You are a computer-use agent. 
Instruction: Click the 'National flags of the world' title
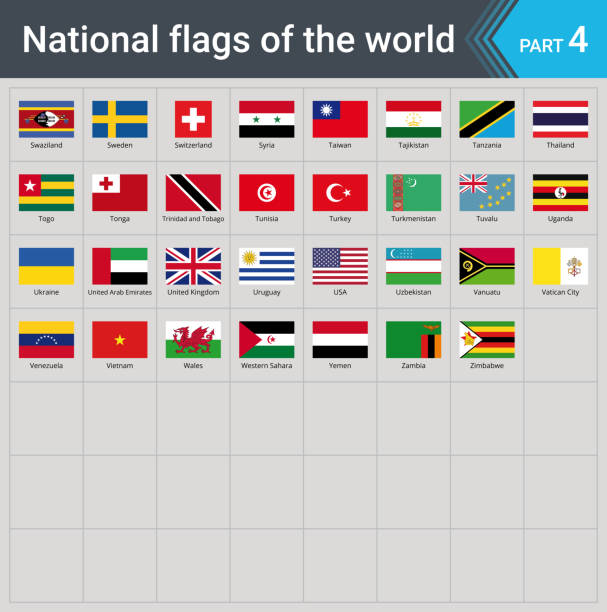click(x=239, y=40)
